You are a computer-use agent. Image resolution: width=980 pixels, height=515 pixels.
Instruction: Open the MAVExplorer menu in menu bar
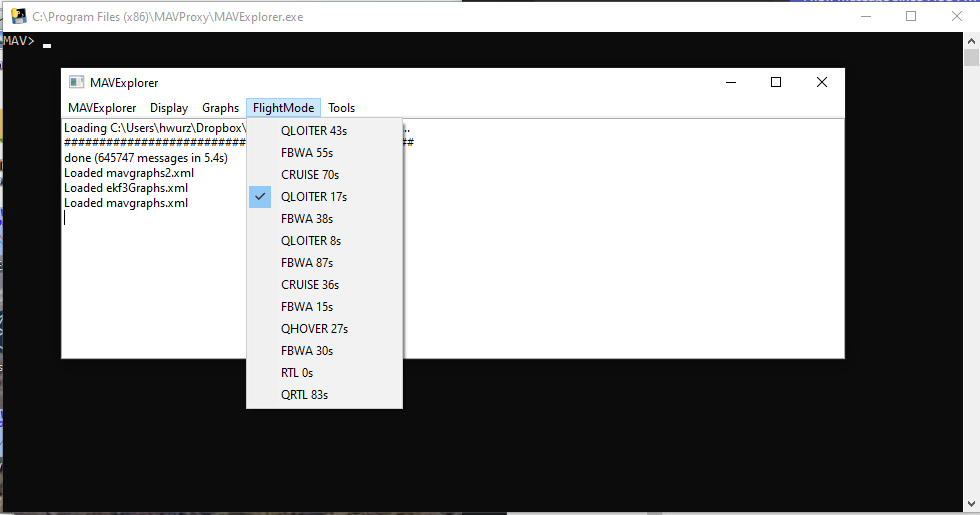point(102,108)
